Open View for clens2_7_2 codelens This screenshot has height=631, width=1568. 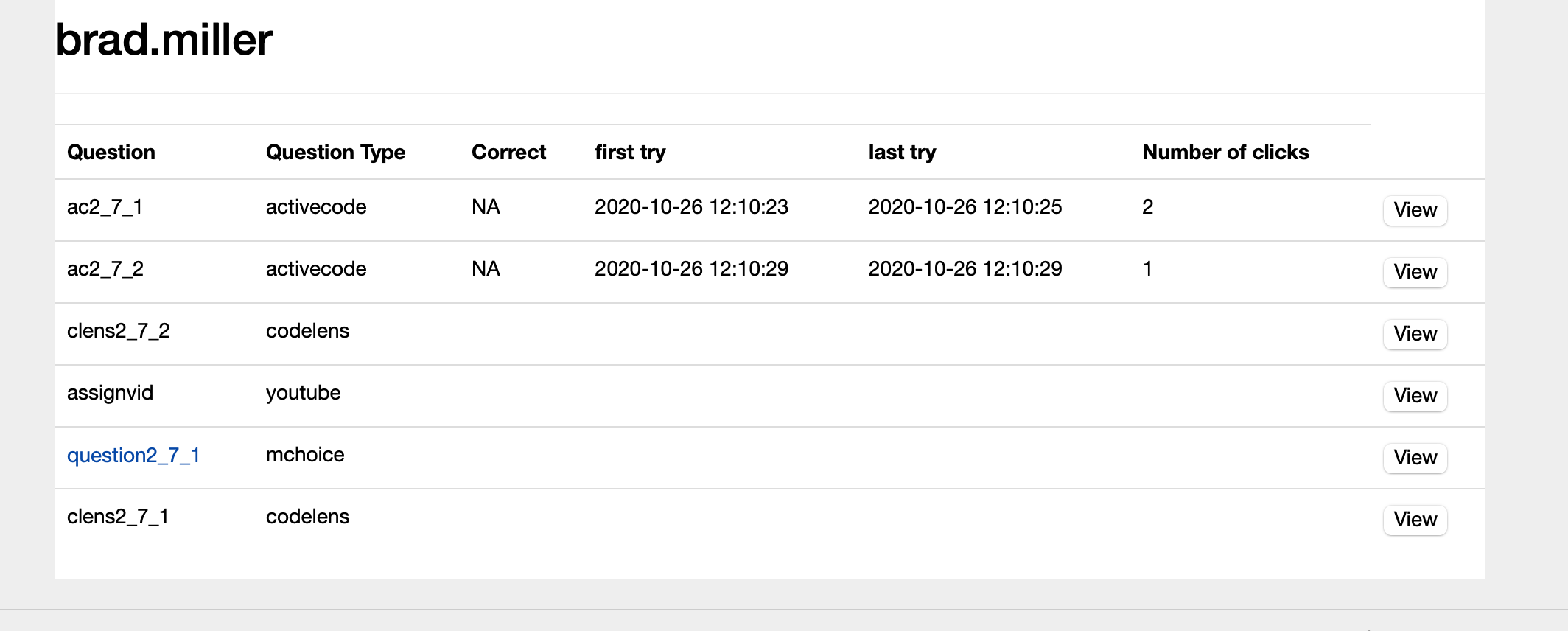coord(1415,334)
